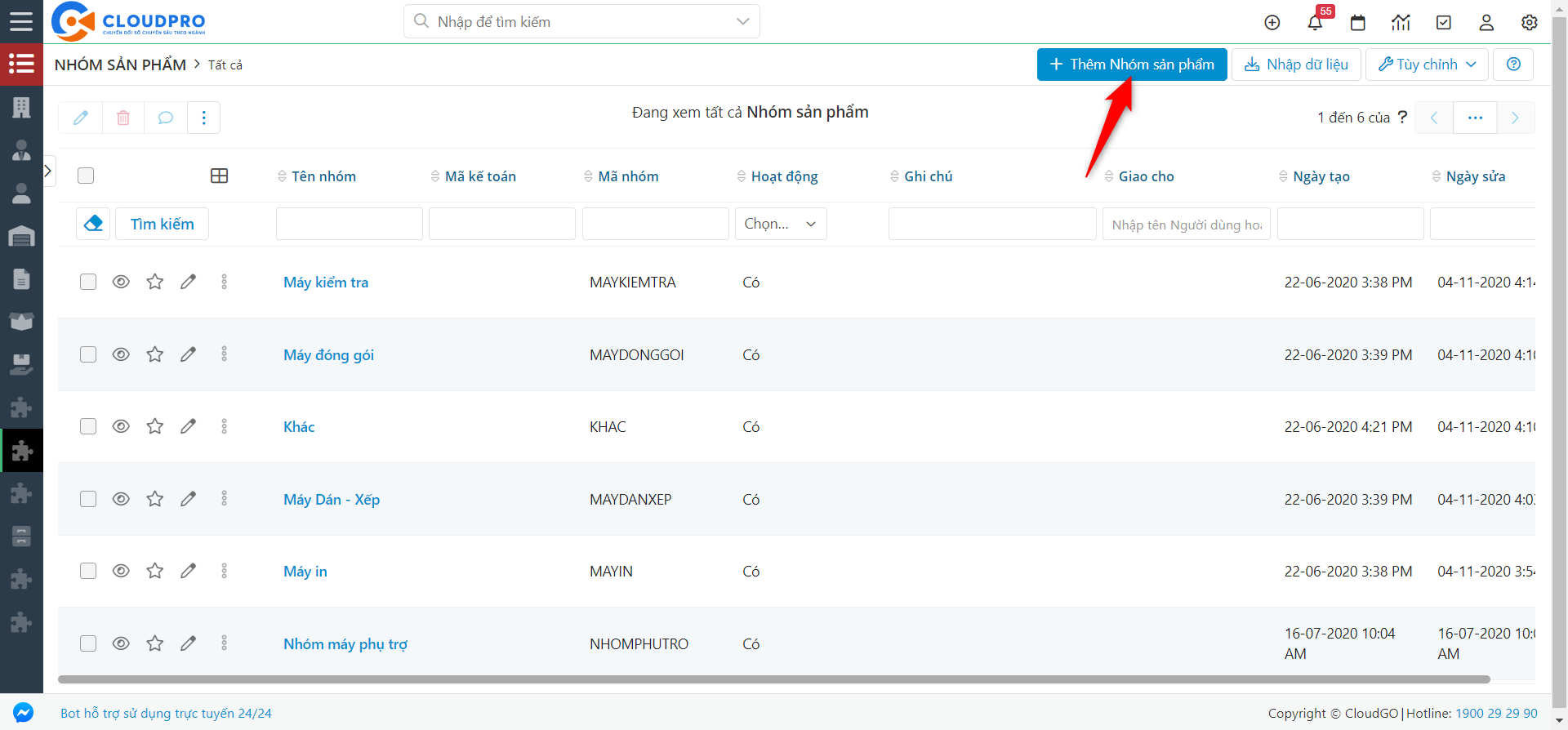Click the Tìm kiếm search button
The width and height of the screenshot is (1568, 730).
[x=162, y=224]
